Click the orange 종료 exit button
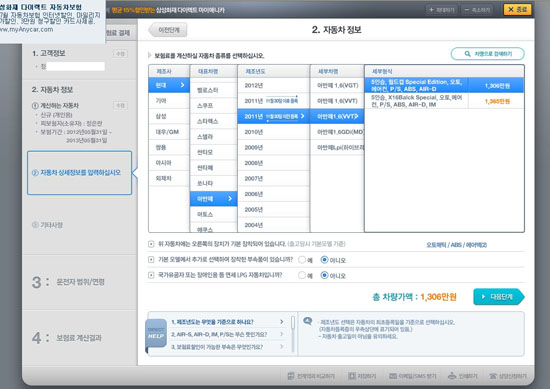550x389 pixels. [517, 9]
